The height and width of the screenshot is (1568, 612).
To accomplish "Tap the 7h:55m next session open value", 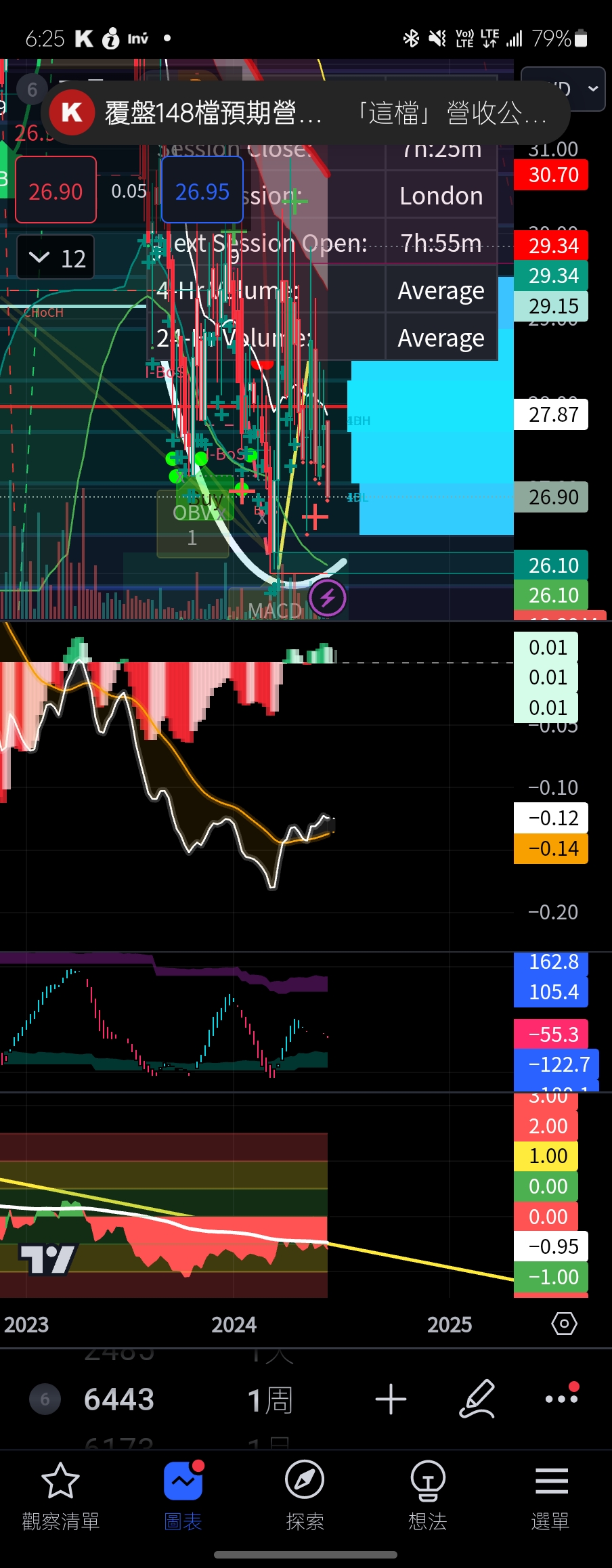I will [441, 243].
